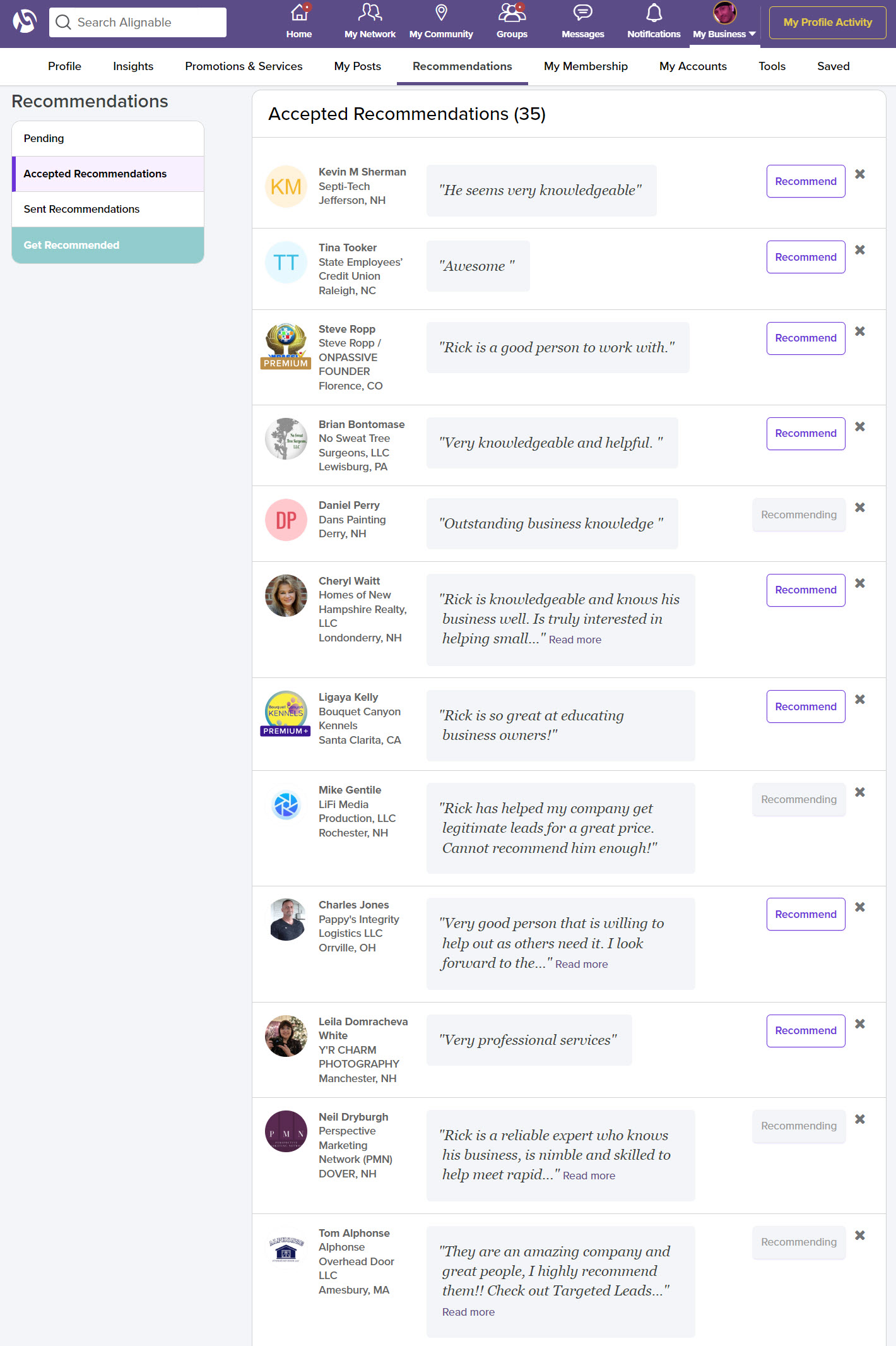Toggle Recommending status for Mike Gentile

tap(798, 799)
